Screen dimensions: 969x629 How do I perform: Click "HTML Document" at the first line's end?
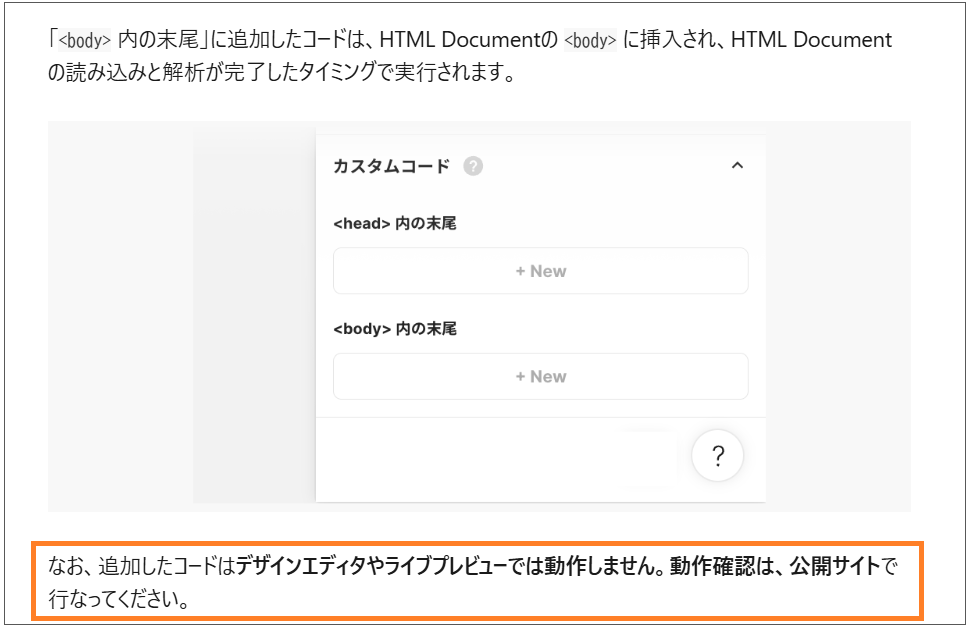[x=811, y=41]
